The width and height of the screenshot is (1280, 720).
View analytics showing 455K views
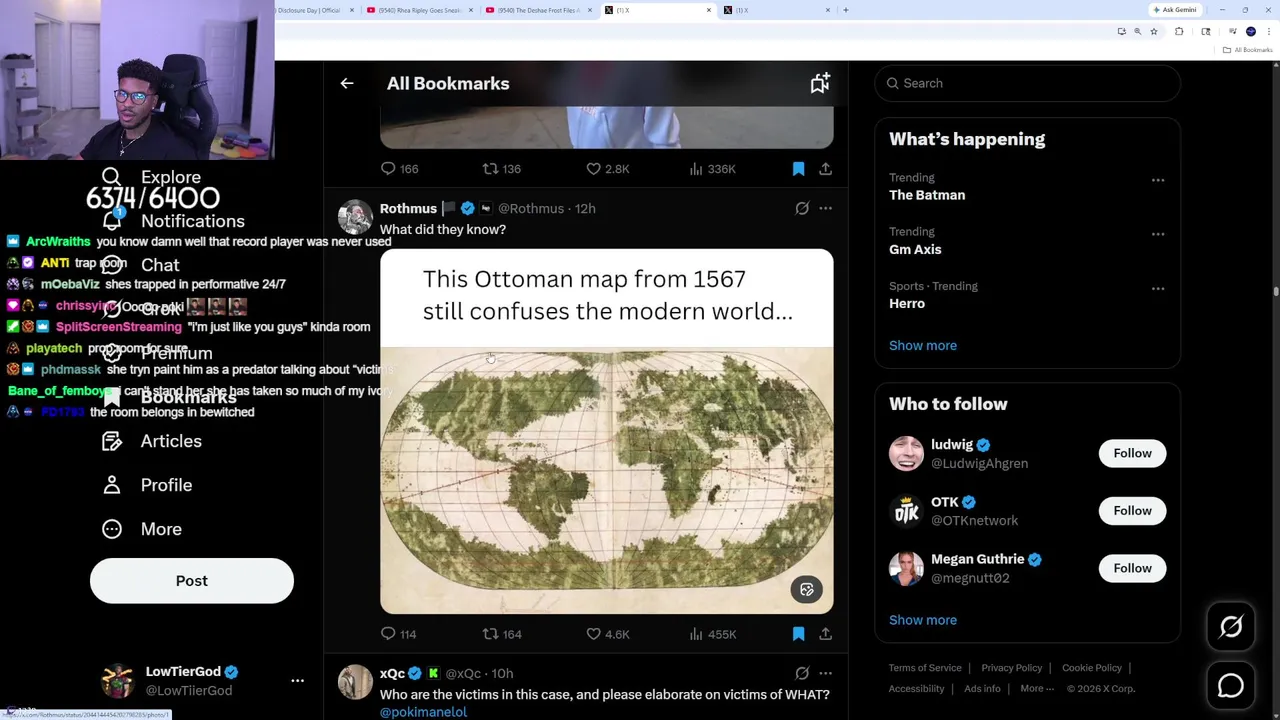click(x=712, y=634)
